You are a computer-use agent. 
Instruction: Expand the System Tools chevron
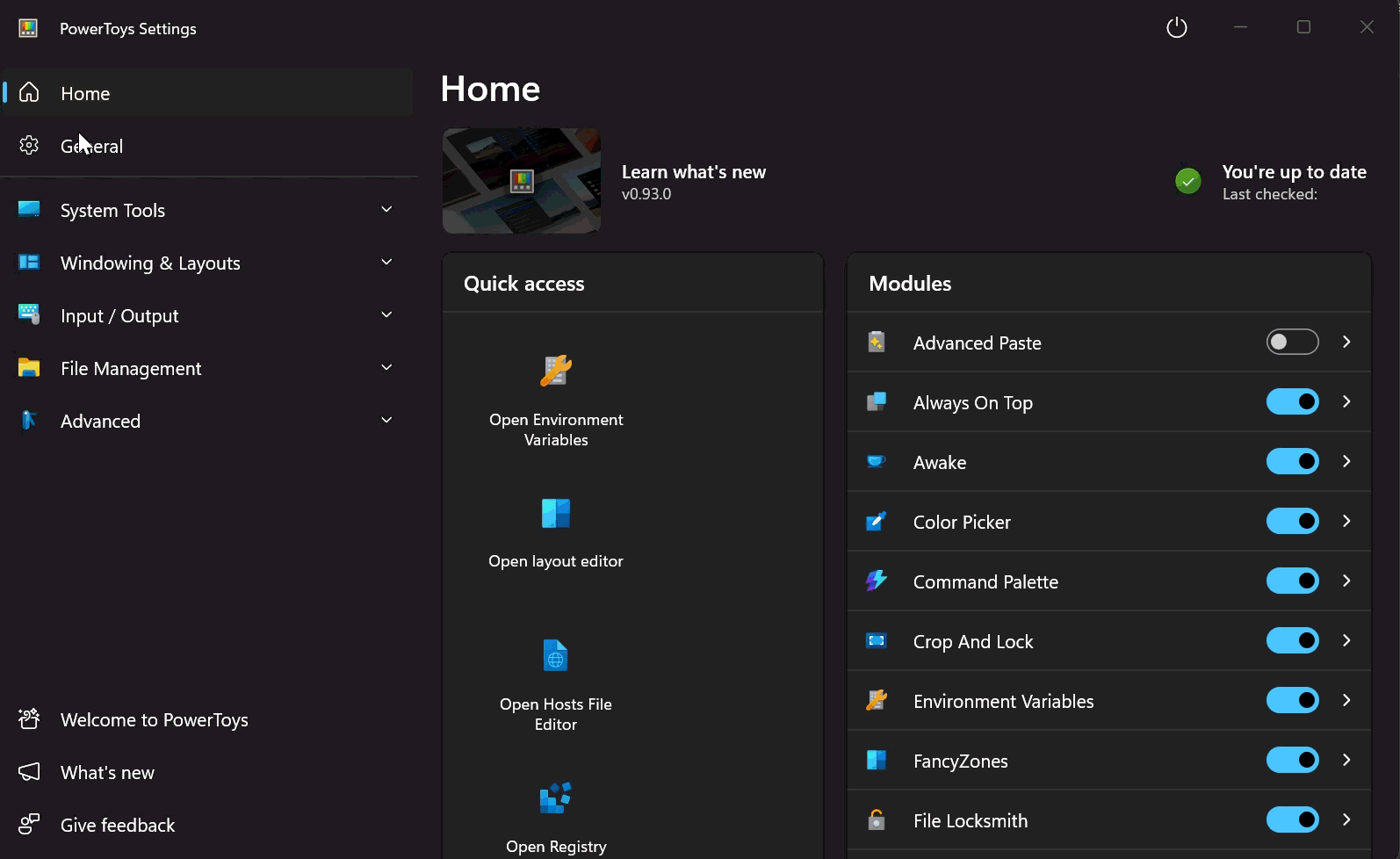[386, 209]
